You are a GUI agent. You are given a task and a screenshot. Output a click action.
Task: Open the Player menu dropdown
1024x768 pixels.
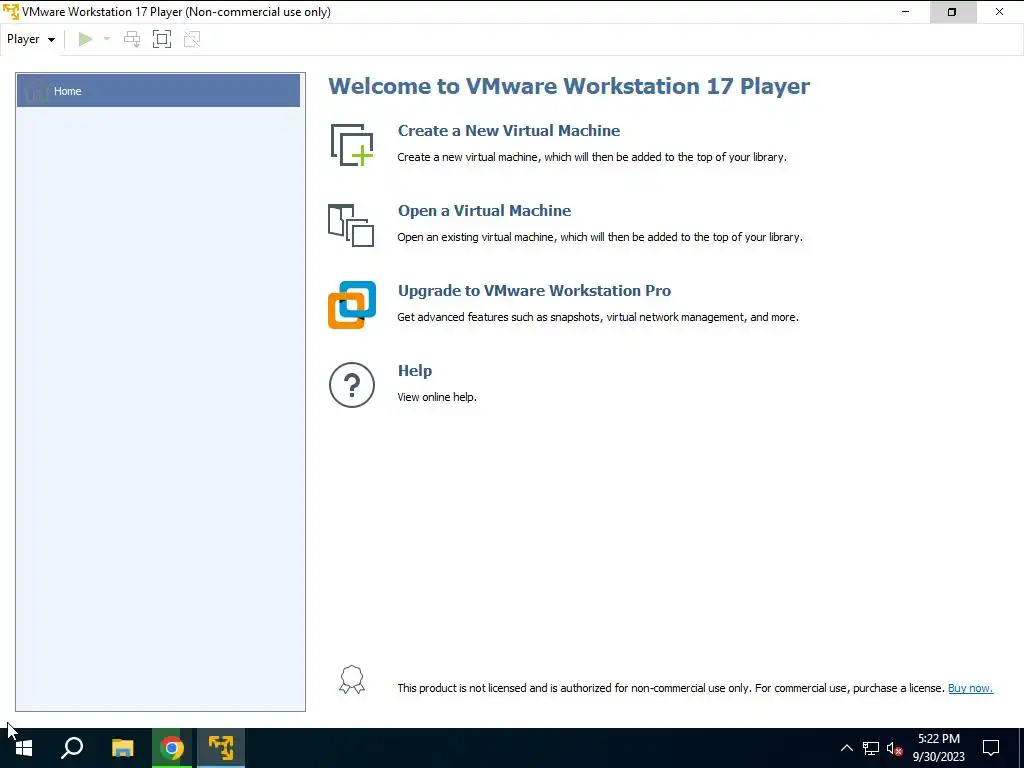click(x=31, y=39)
